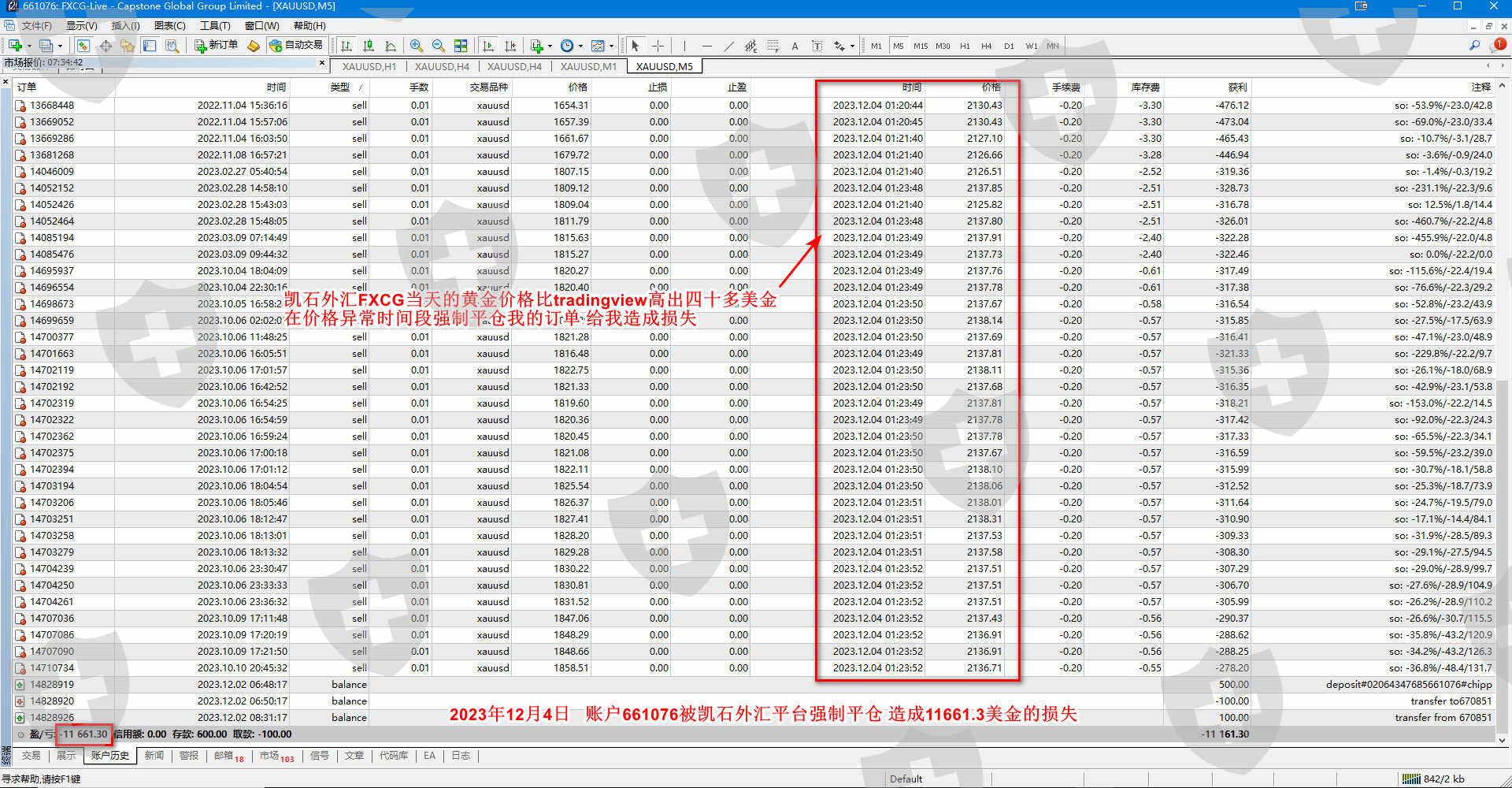Open the 工具(T) menu
Viewport: 1512px width, 788px height.
[214, 26]
